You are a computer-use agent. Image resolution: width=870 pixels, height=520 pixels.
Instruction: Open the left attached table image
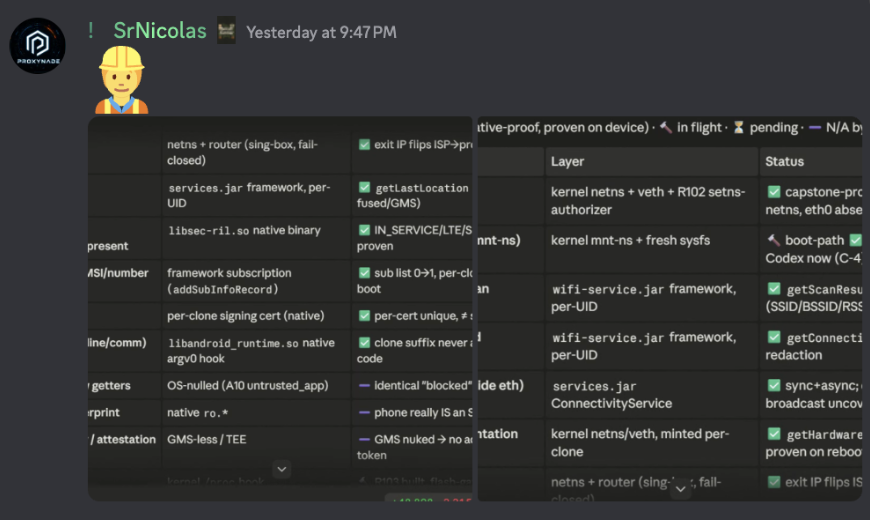pos(280,309)
